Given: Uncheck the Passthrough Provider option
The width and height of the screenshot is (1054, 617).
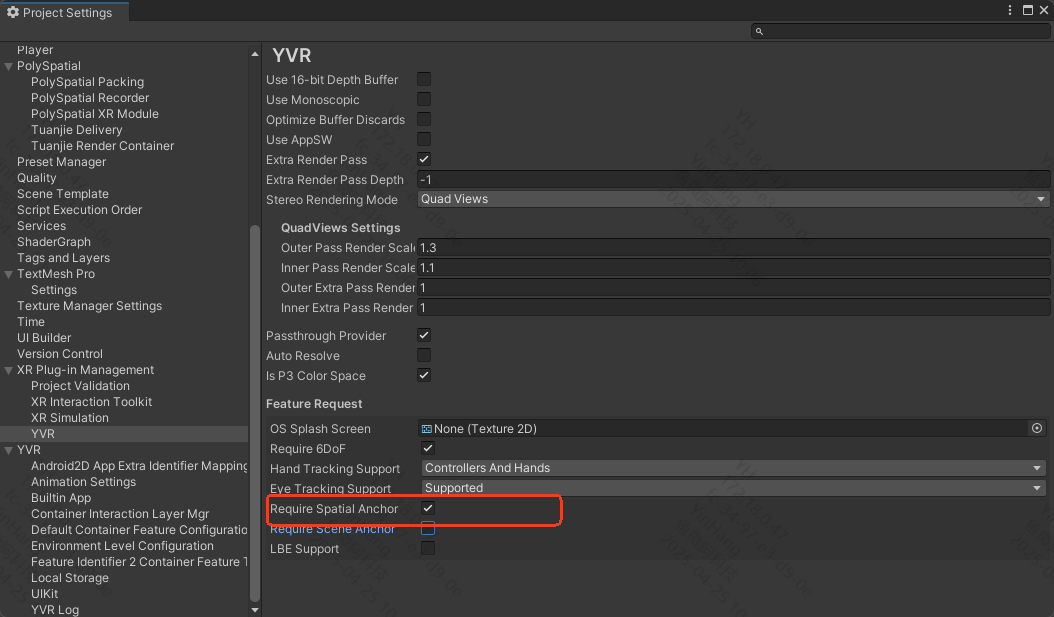Looking at the screenshot, I should click(424, 336).
